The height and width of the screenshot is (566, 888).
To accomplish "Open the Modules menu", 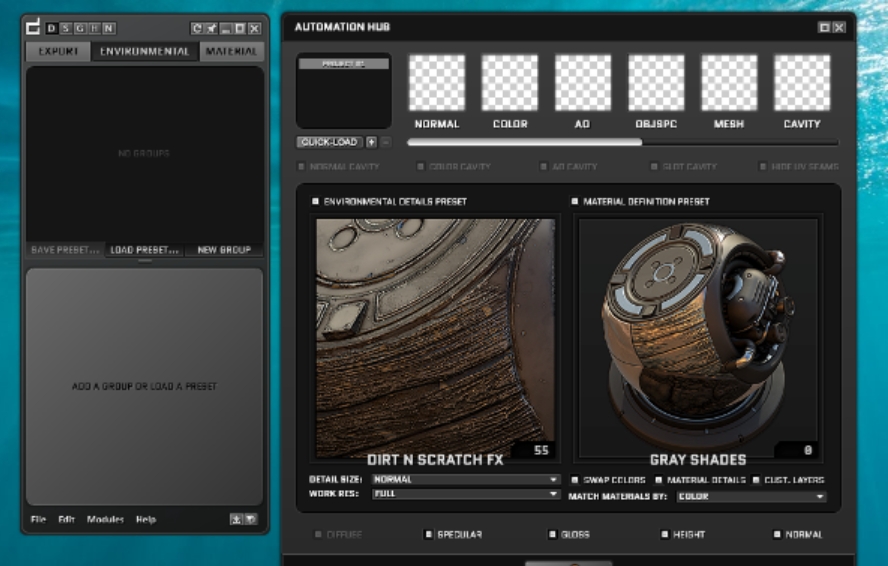I will (x=105, y=519).
